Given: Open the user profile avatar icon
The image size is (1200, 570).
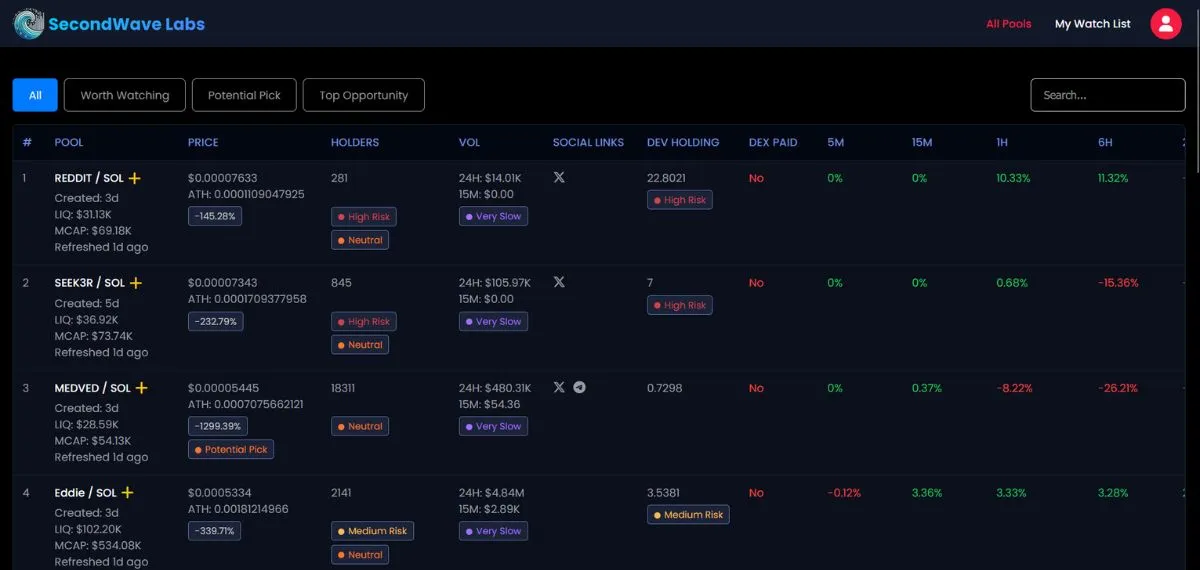Looking at the screenshot, I should pyautogui.click(x=1166, y=24).
